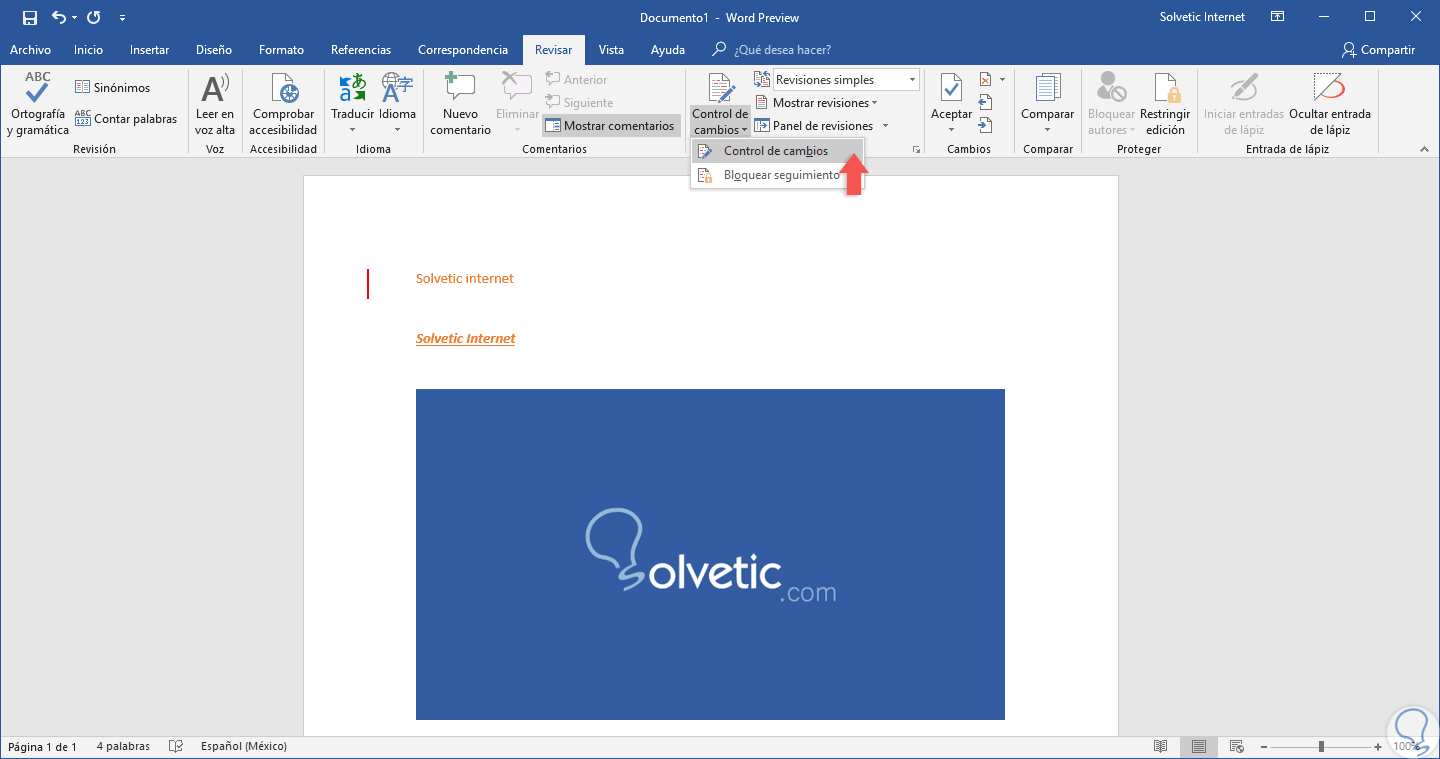Adjust the zoom slider handle
Viewport: 1440px width, 759px height.
(1322, 747)
